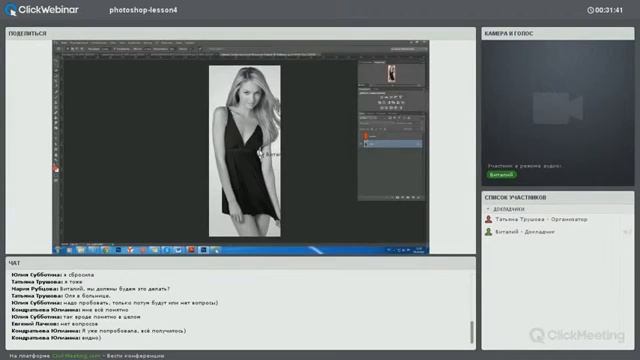Image resolution: width=640 pixels, height=360 pixels.
Task: Open the Фильтр menu
Action: tap(148, 42)
